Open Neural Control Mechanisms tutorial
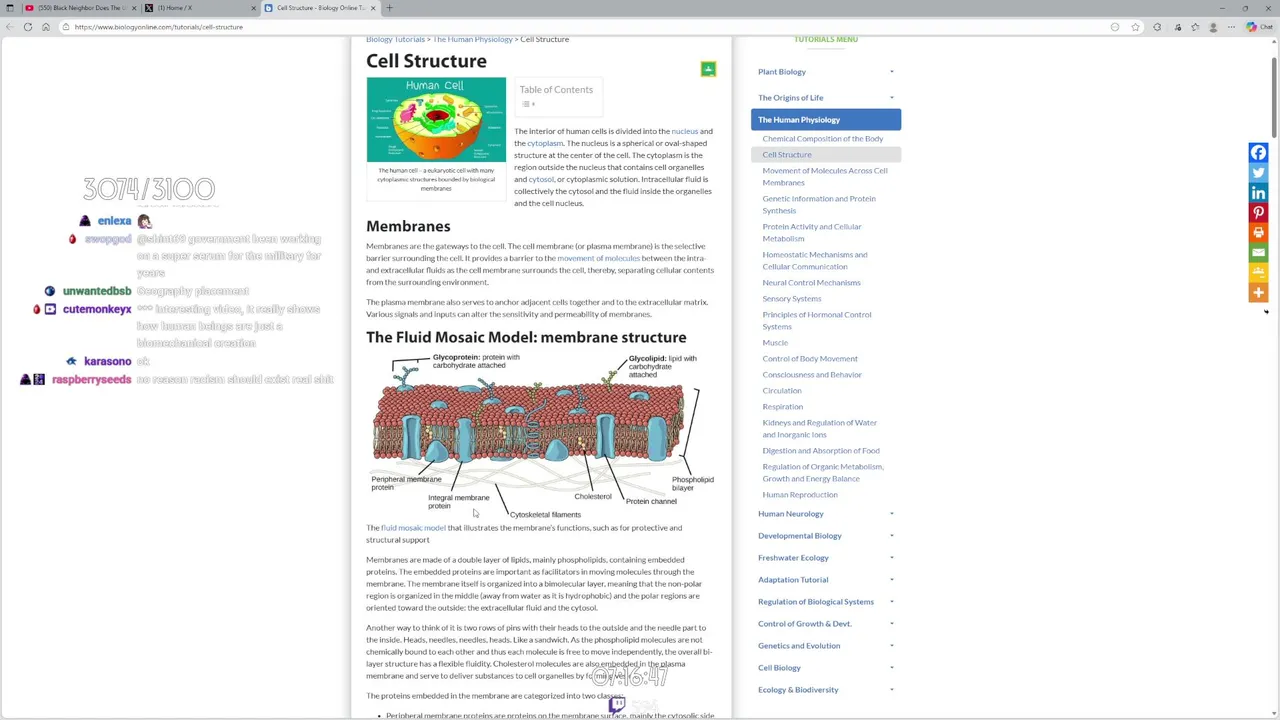1280x720 pixels. pos(811,283)
